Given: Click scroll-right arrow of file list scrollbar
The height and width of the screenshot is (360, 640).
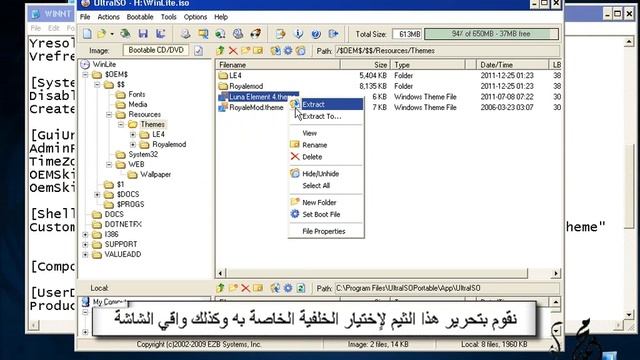Looking at the screenshot, I should tap(556, 273).
